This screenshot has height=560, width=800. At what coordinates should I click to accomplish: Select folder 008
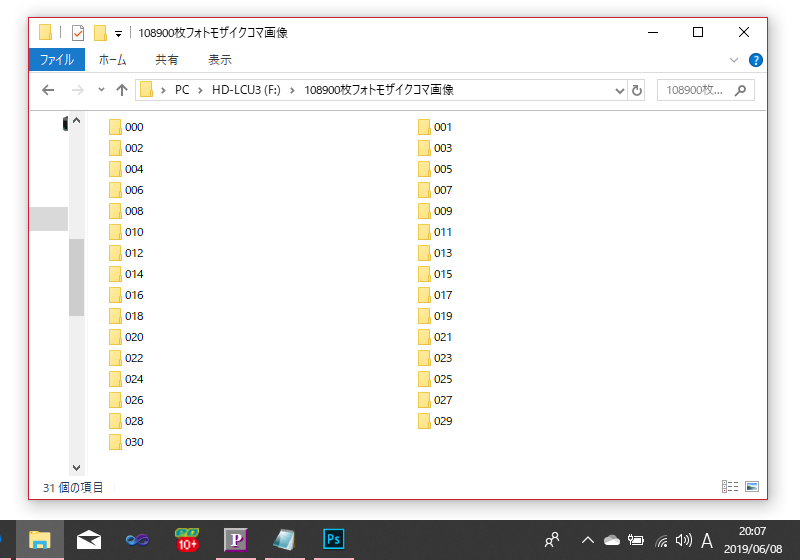[126, 211]
